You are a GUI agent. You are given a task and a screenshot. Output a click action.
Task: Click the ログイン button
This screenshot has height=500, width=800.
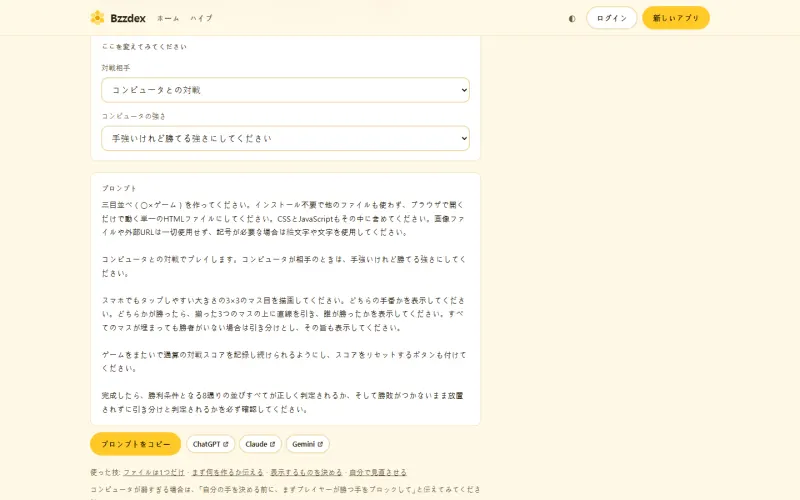point(611,18)
